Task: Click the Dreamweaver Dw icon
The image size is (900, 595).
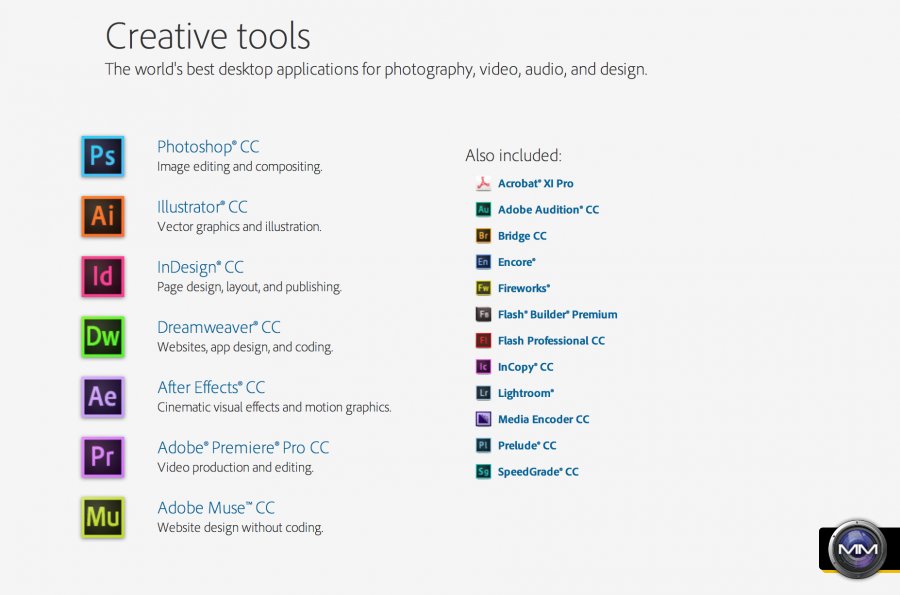Action: [102, 337]
